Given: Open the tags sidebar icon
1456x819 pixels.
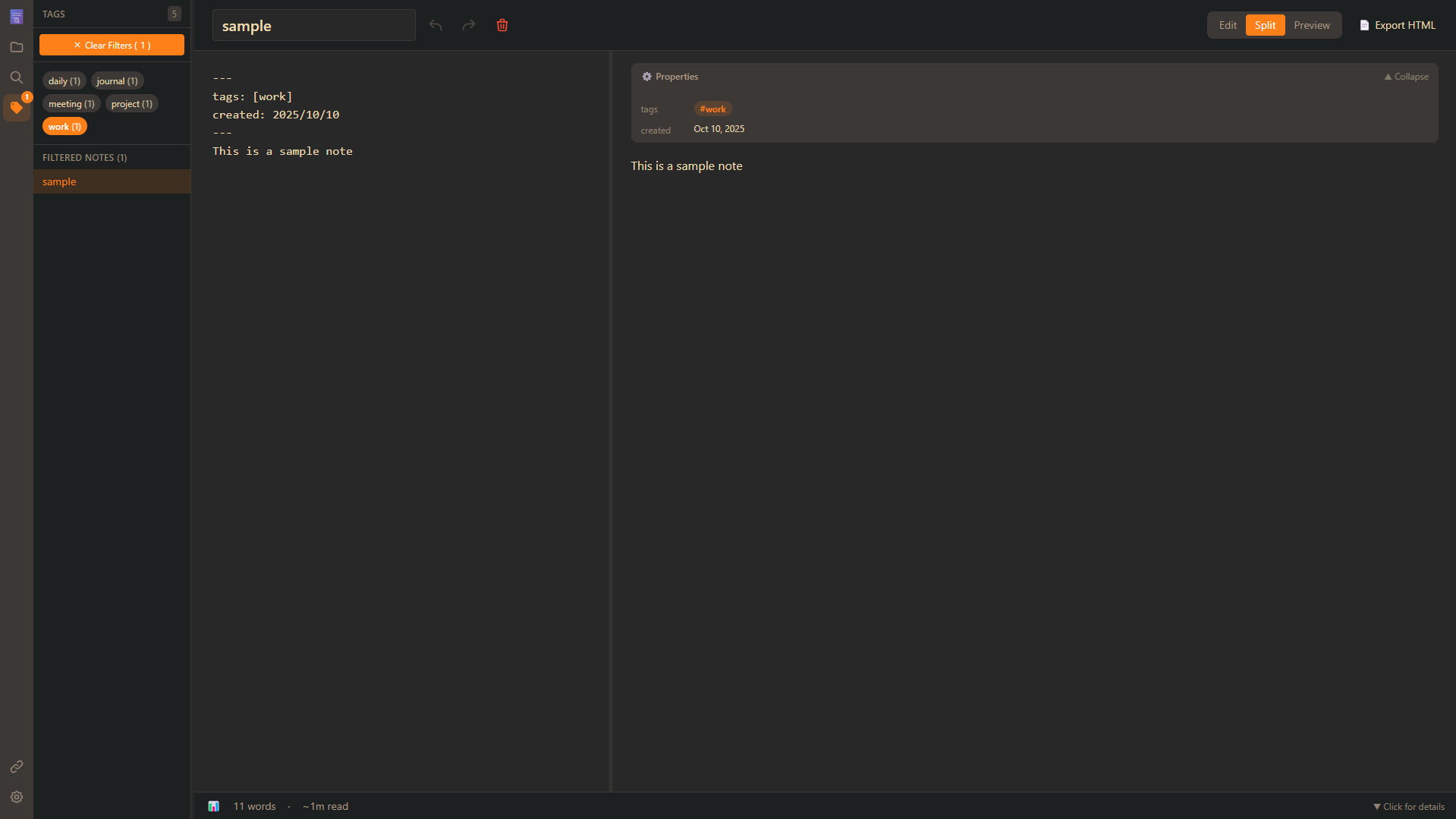Looking at the screenshot, I should pos(16,108).
